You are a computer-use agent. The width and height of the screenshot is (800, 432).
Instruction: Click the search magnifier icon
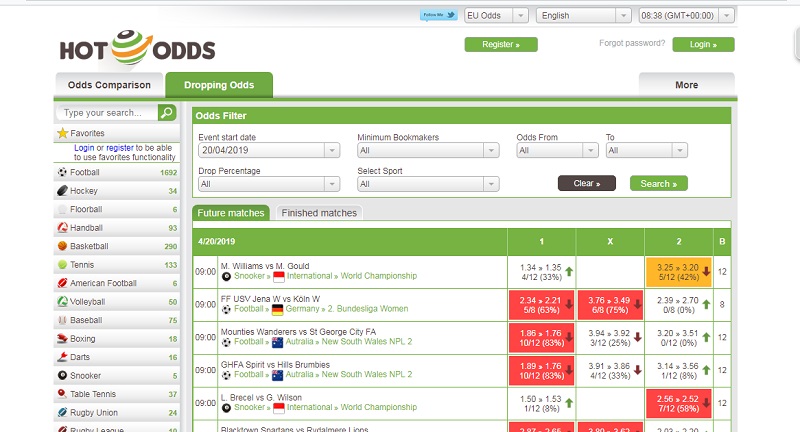tap(167, 113)
